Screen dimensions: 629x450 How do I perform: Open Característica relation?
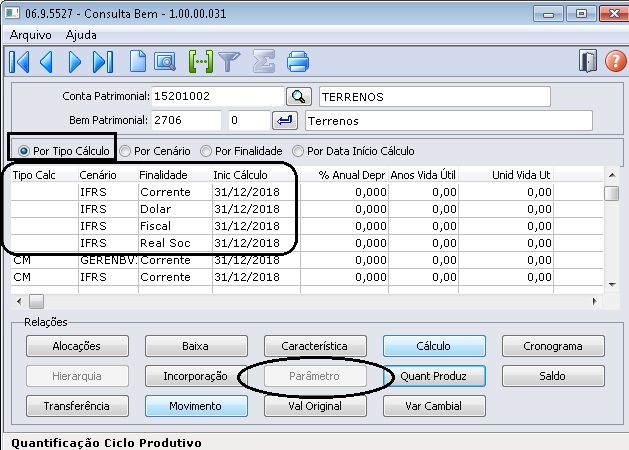point(315,346)
